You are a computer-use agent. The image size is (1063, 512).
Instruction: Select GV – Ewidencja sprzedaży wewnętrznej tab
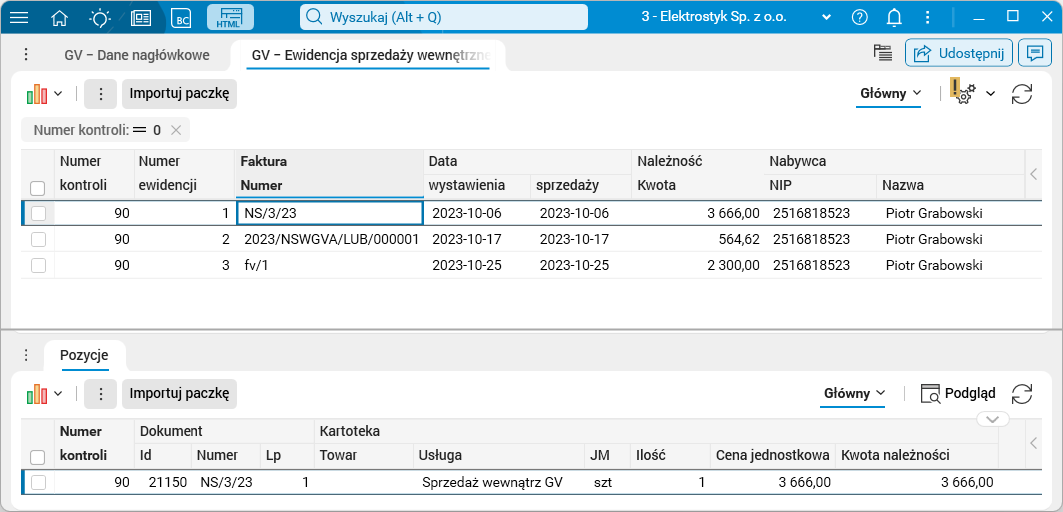(x=369, y=56)
